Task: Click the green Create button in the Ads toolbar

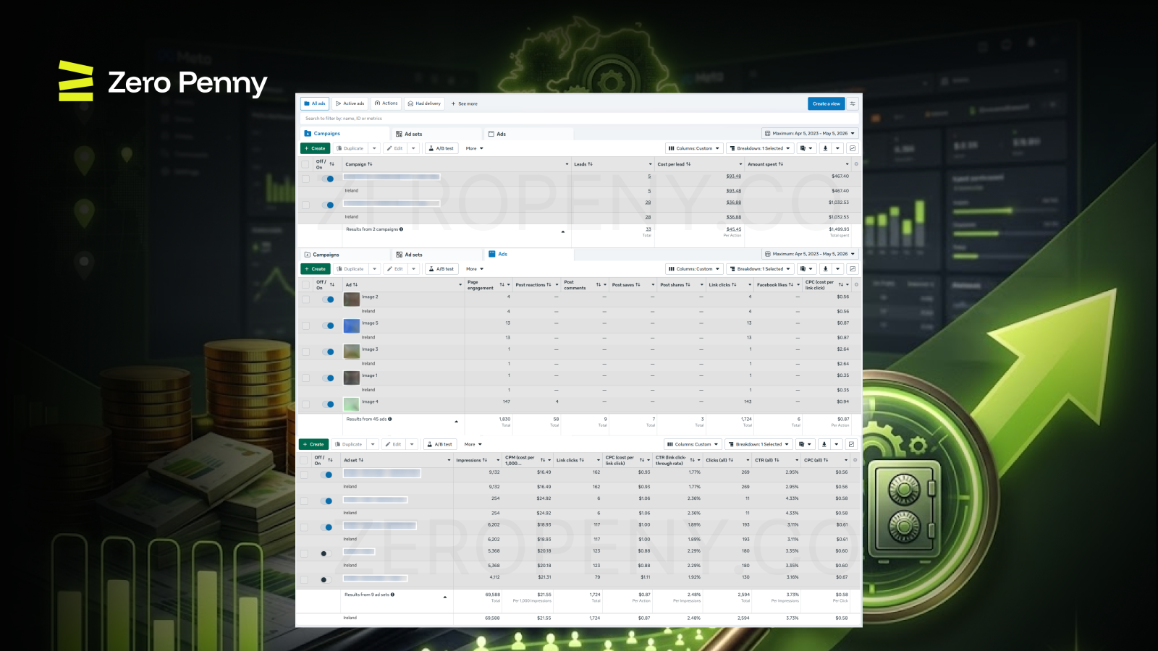Action: click(x=315, y=269)
